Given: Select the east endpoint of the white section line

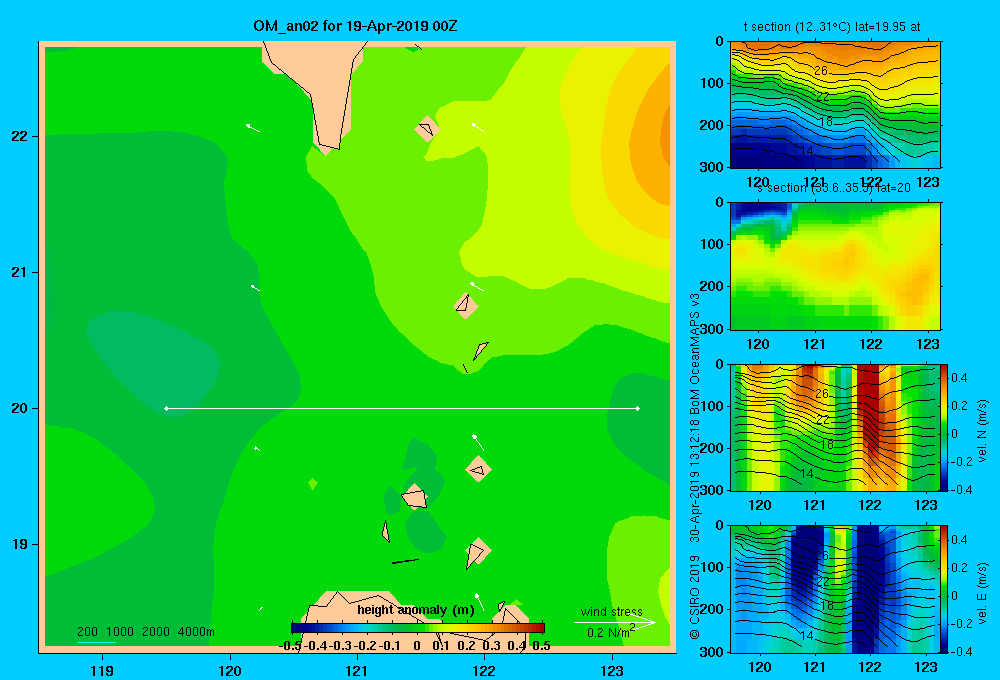Looking at the screenshot, I should (638, 408).
